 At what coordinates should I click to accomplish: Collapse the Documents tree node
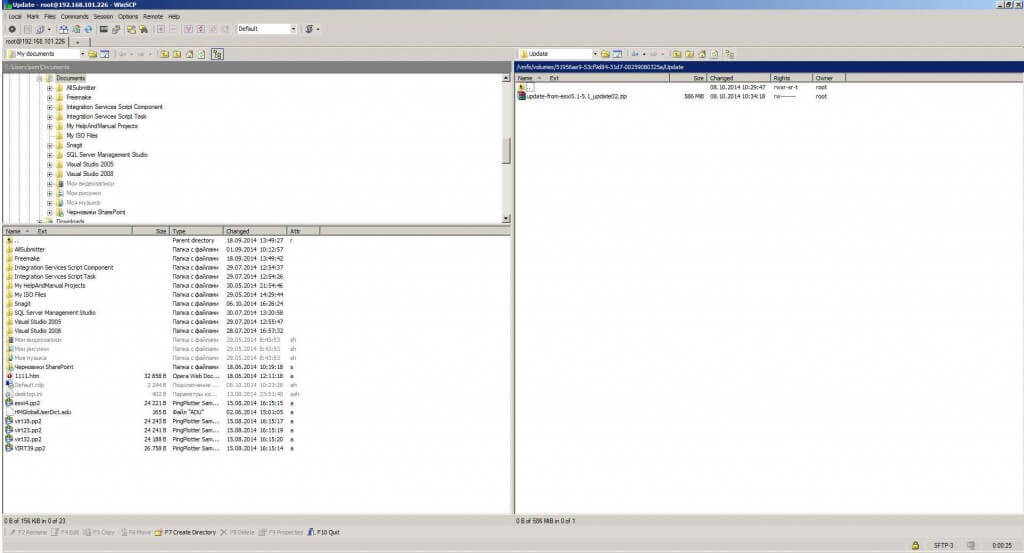click(40, 78)
